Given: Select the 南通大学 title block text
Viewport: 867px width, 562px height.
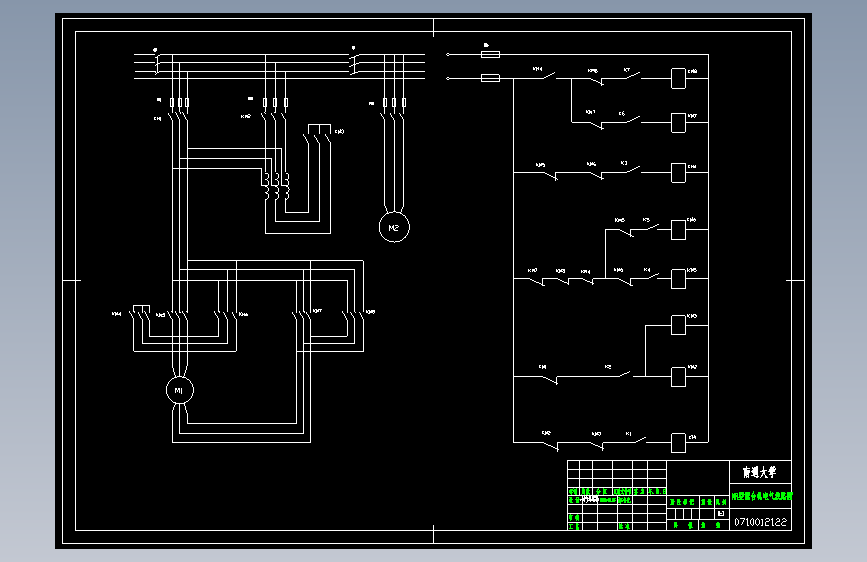Looking at the screenshot, I should coord(759,472).
